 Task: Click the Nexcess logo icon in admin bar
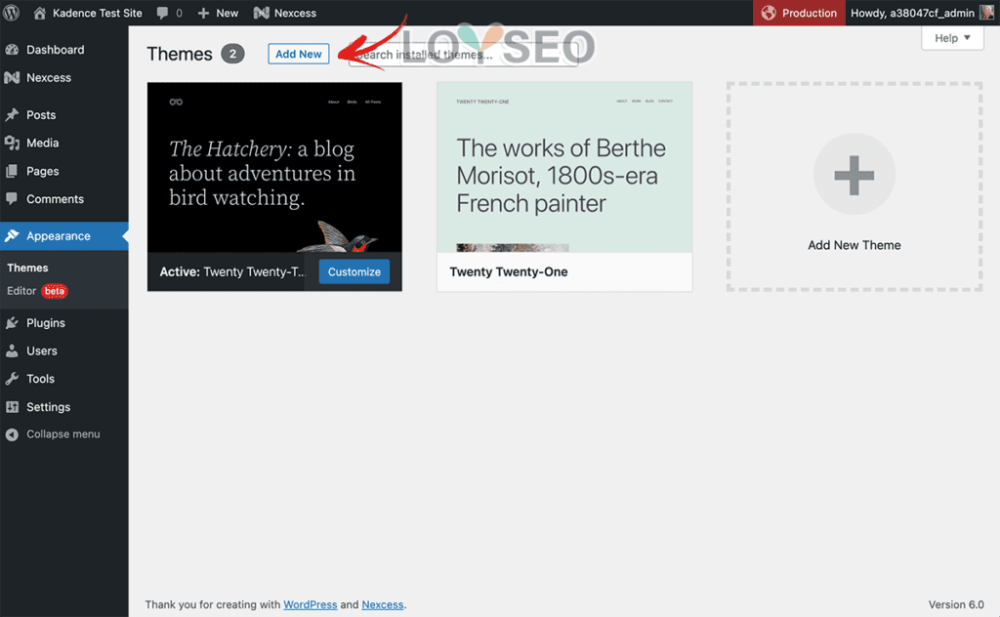click(261, 13)
